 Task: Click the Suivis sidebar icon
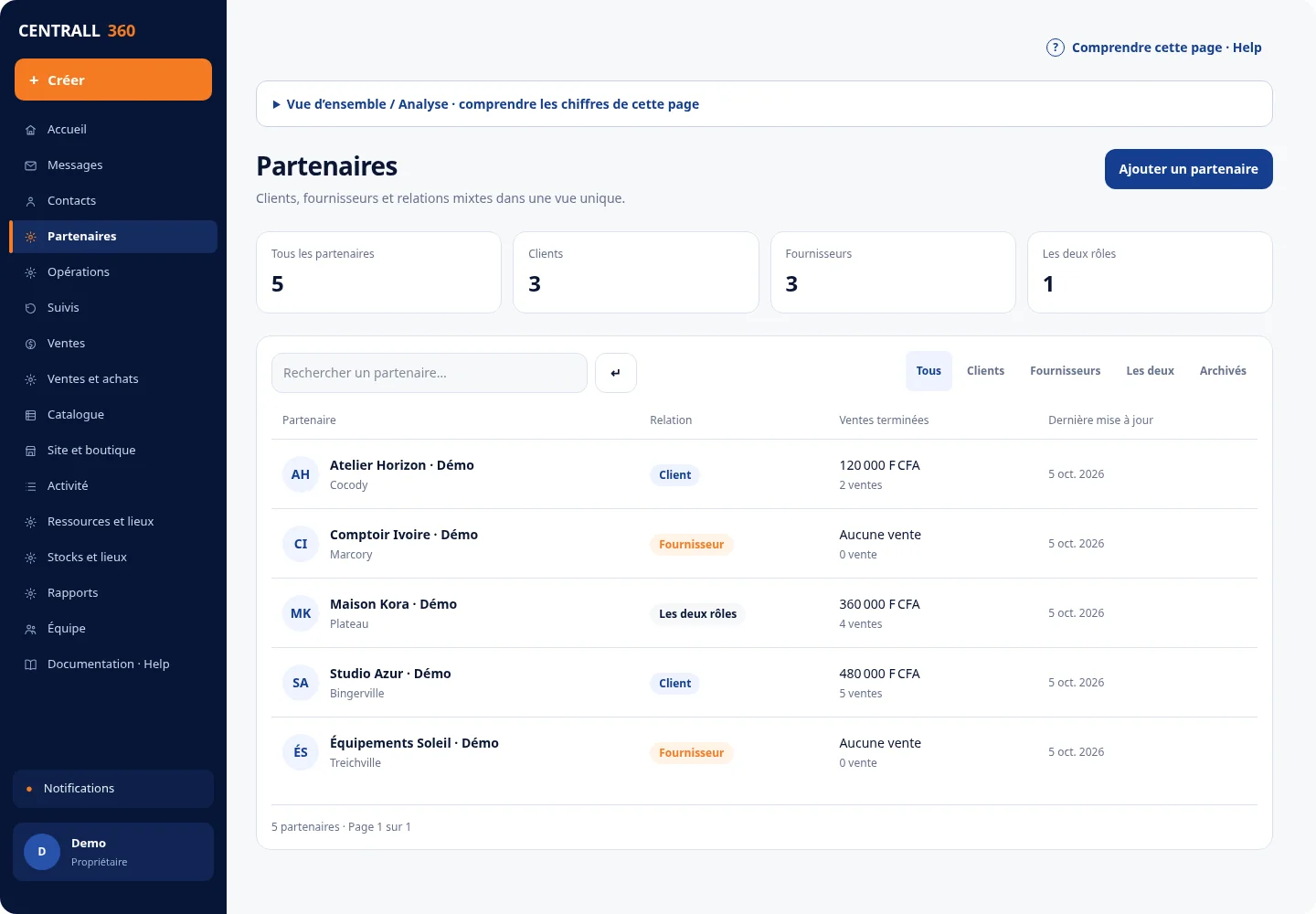point(30,308)
